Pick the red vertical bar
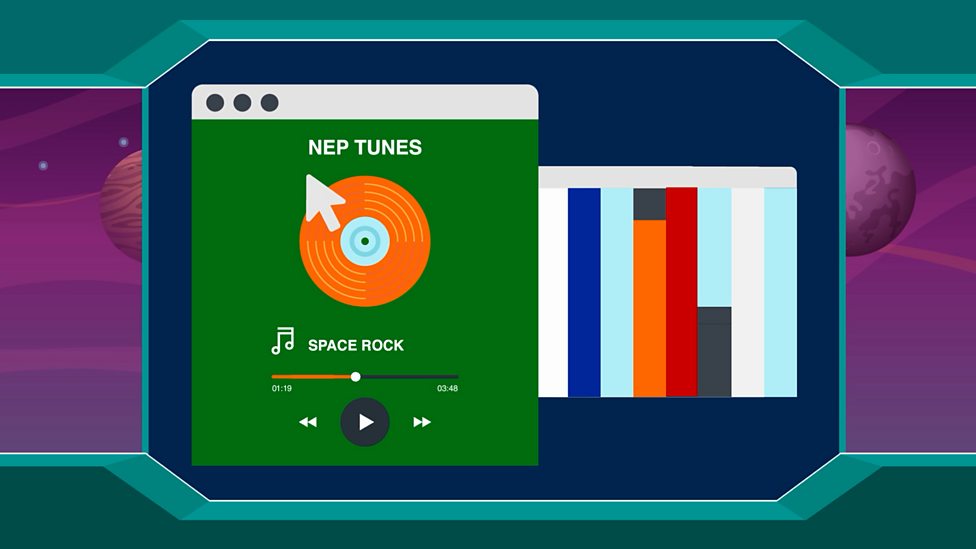The width and height of the screenshot is (976, 549). point(681,292)
